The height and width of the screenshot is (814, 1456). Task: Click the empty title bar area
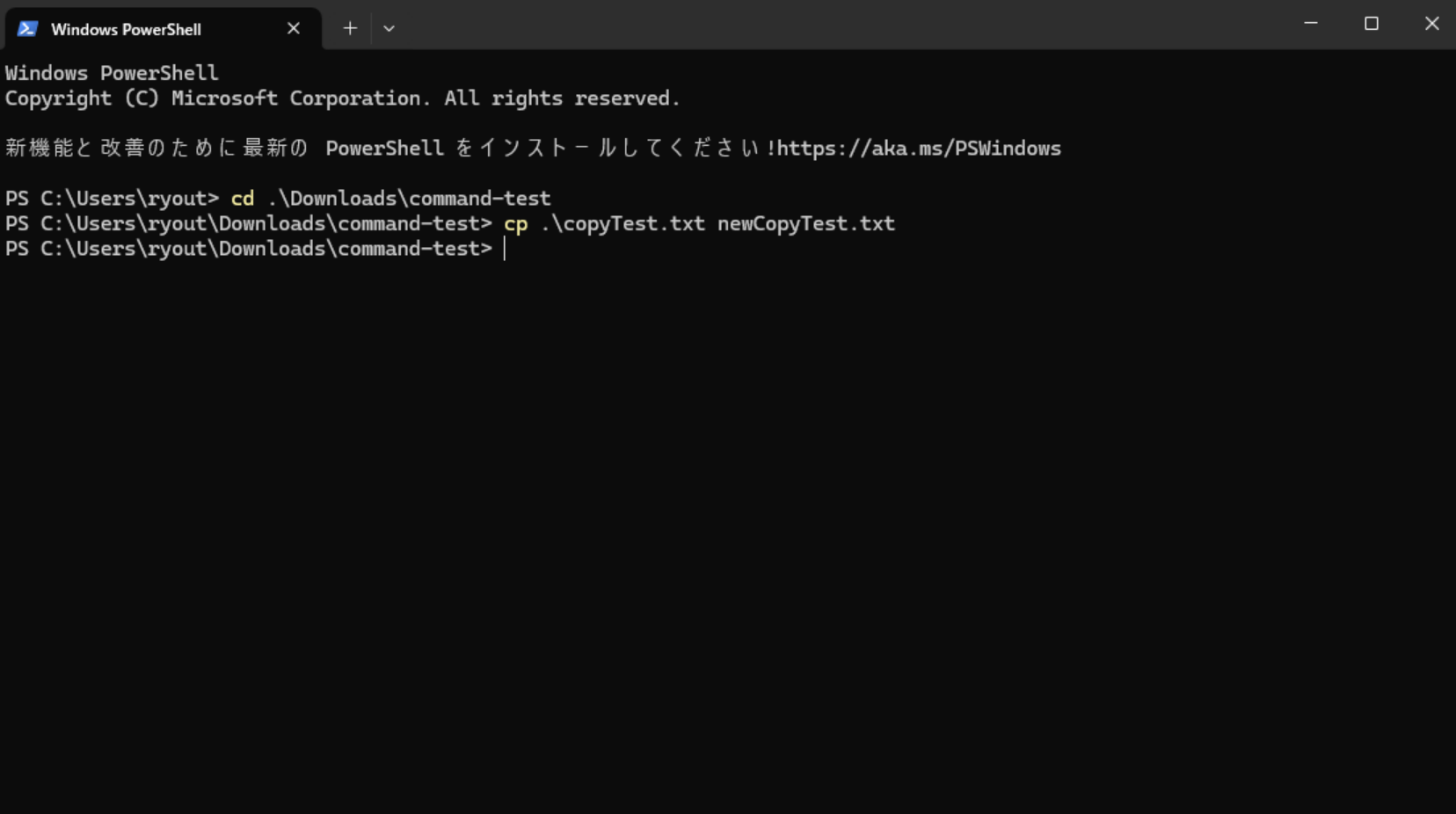[x=835, y=25]
